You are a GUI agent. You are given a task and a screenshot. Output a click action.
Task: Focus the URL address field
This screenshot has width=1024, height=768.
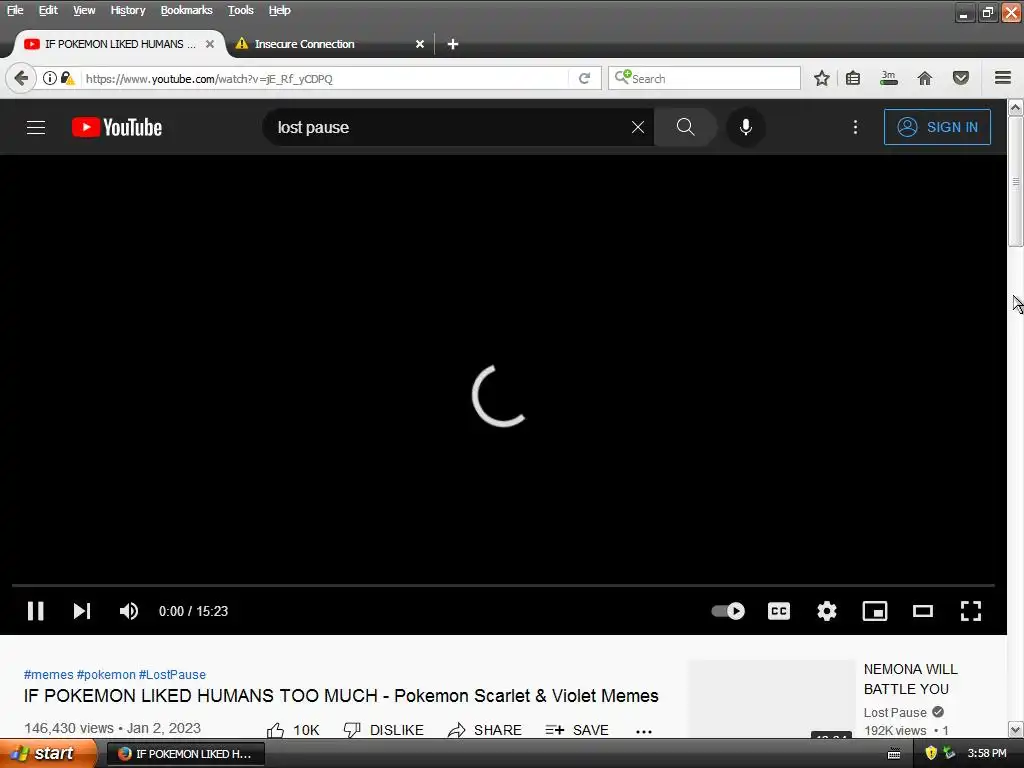(x=325, y=78)
